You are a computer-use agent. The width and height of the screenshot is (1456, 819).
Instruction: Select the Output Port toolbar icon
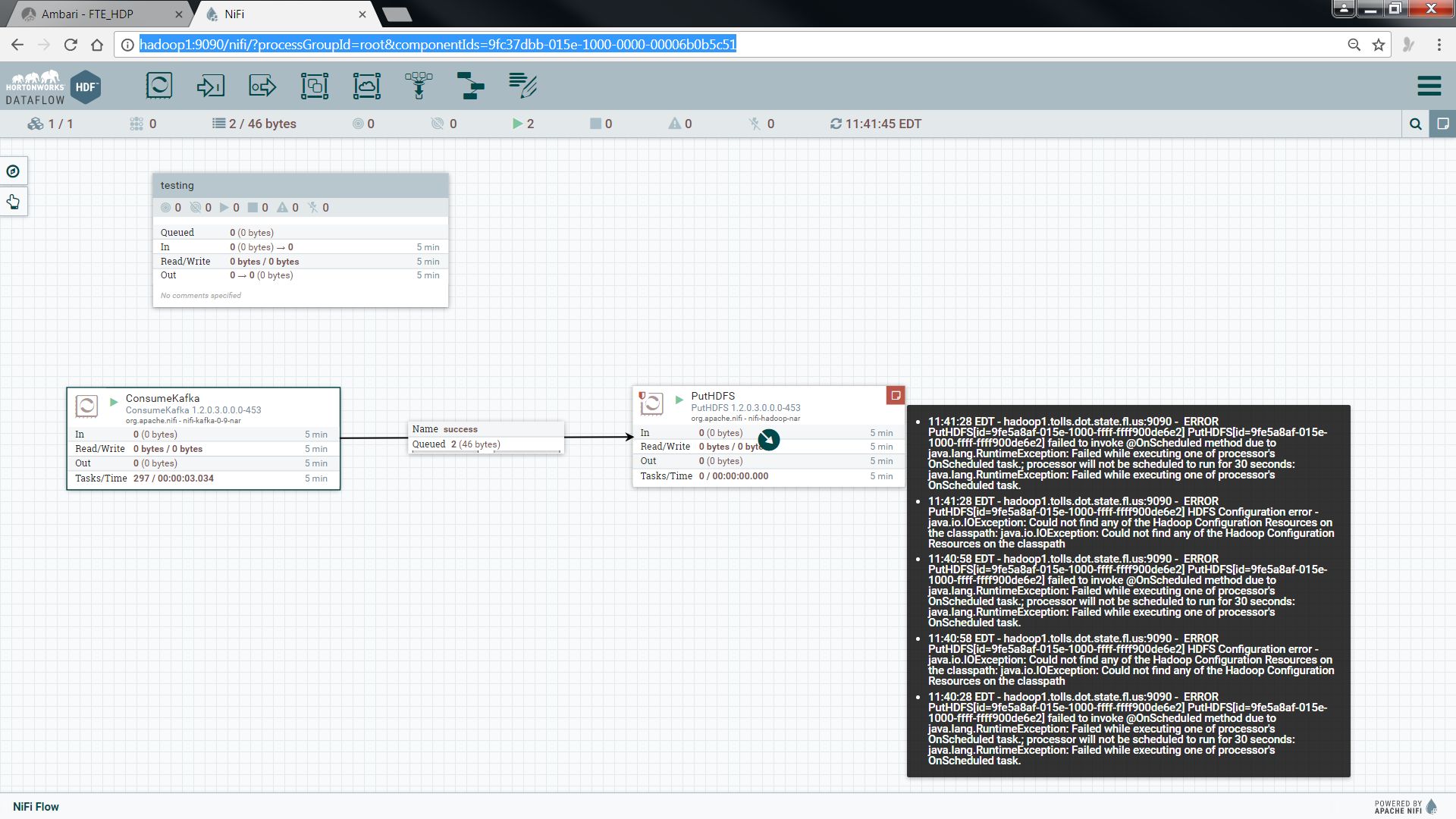[x=262, y=86]
